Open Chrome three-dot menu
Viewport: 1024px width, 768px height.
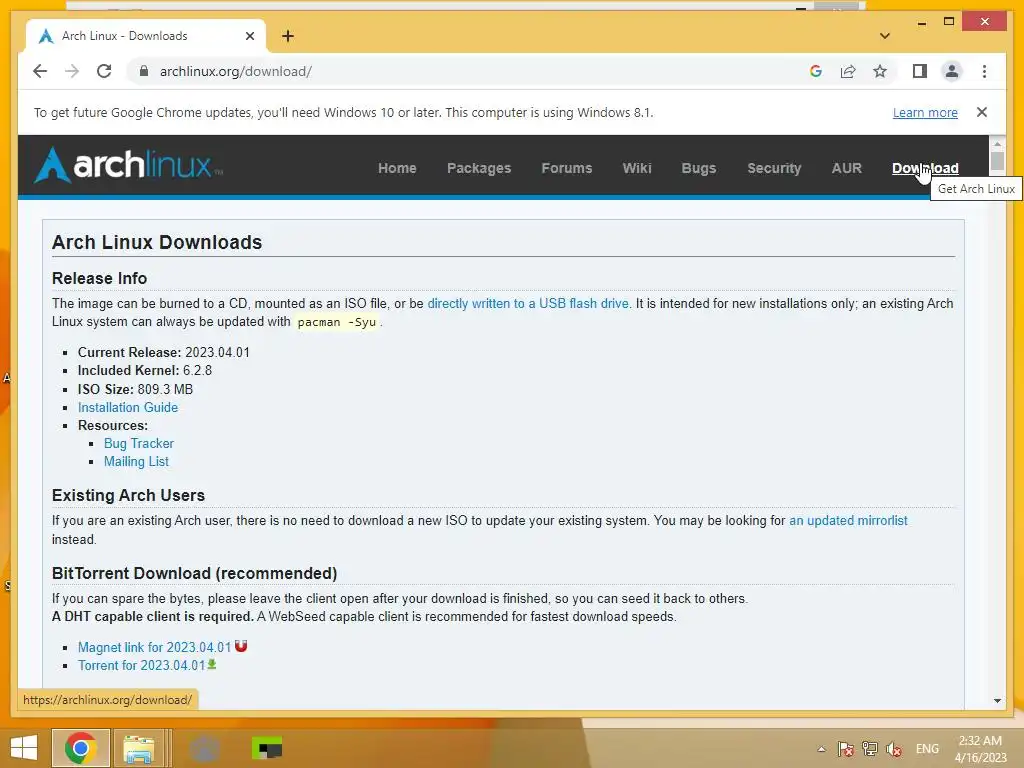click(x=984, y=71)
